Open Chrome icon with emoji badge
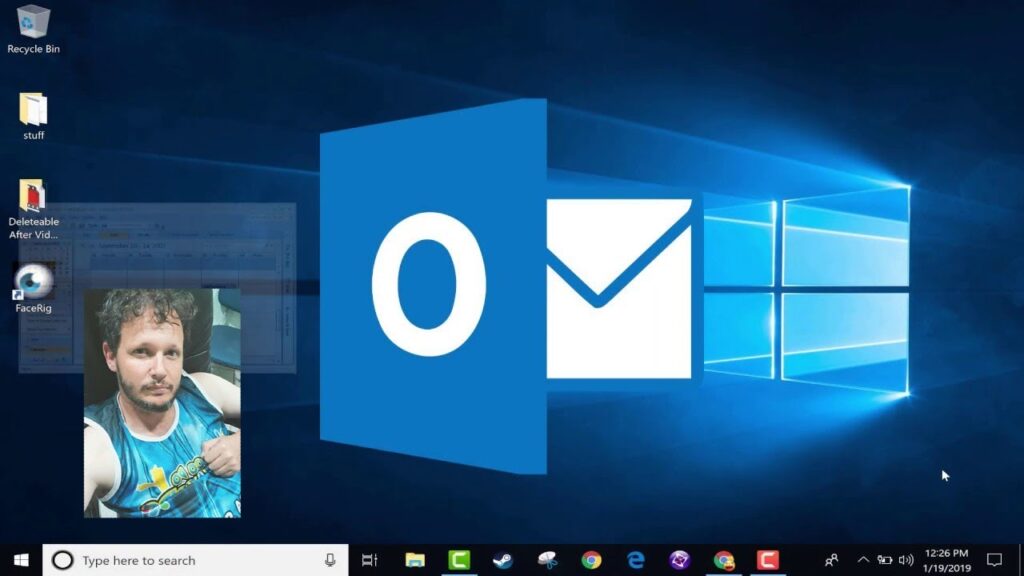This screenshot has width=1024, height=576. 724,560
